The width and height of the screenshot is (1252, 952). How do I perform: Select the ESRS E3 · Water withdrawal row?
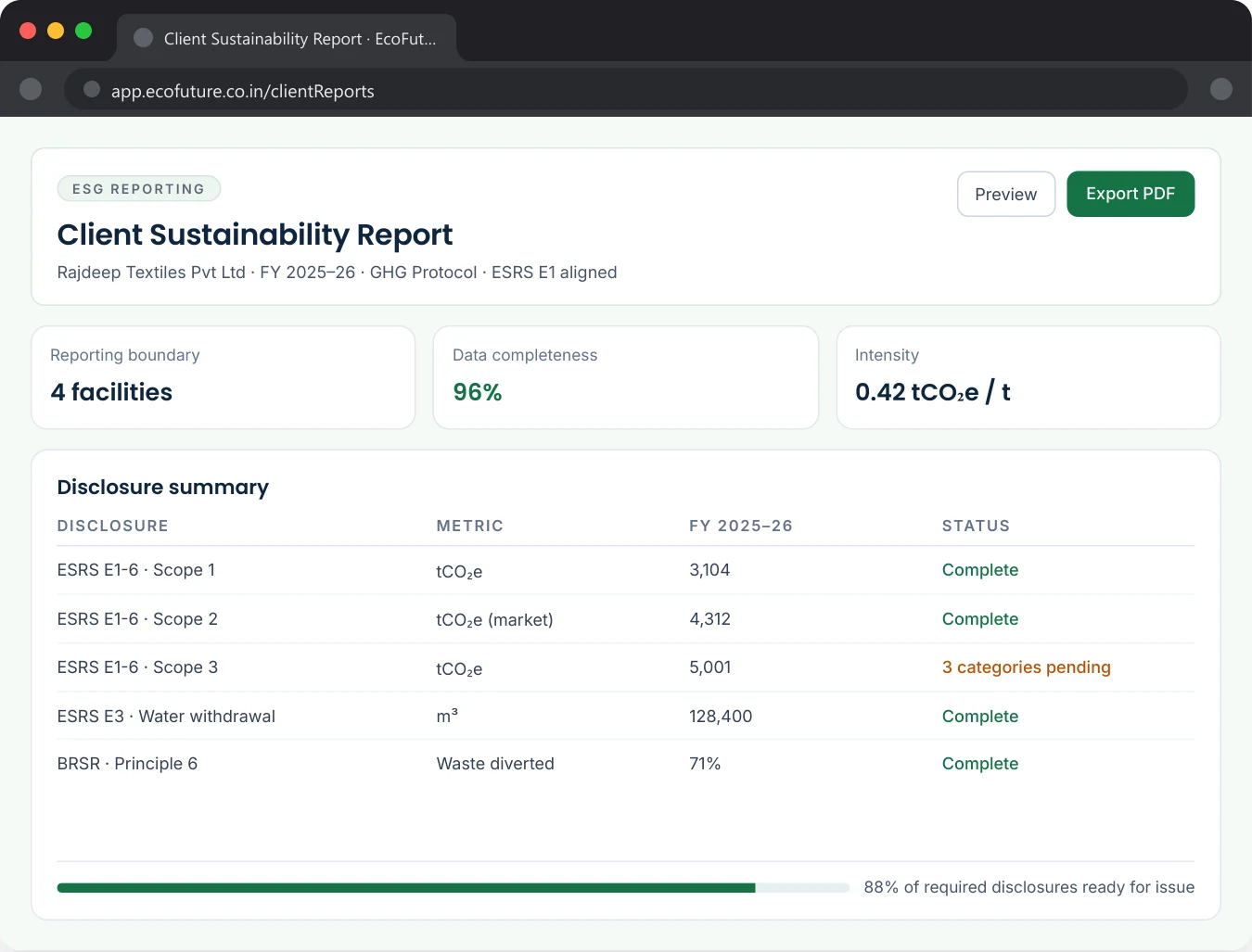[x=626, y=716]
